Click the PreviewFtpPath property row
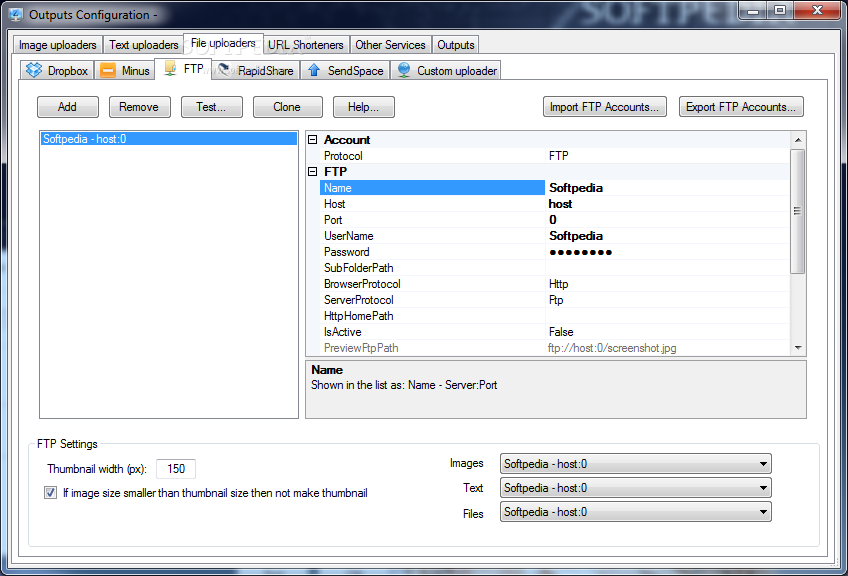Viewport: 848px width, 576px height. click(x=555, y=348)
